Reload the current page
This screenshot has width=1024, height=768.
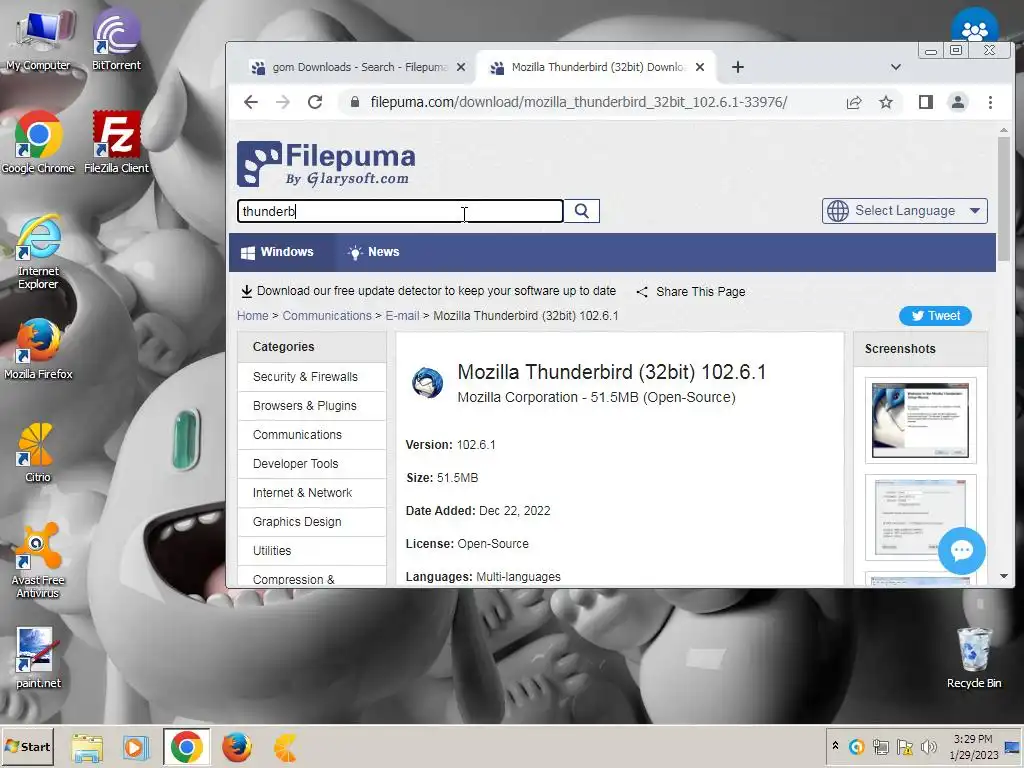point(315,102)
